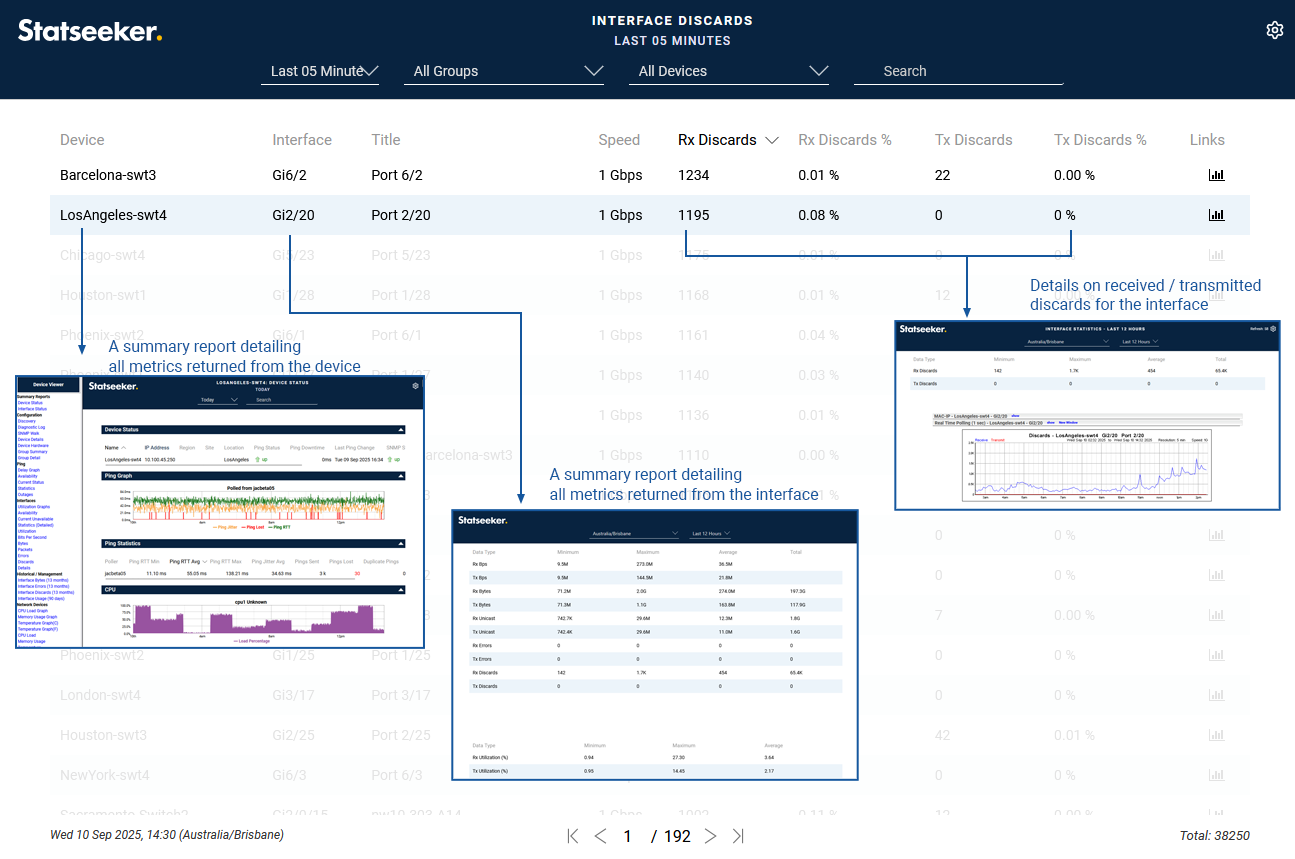Open the All Devices dropdown
Viewport: 1295px width, 859px height.
(733, 71)
